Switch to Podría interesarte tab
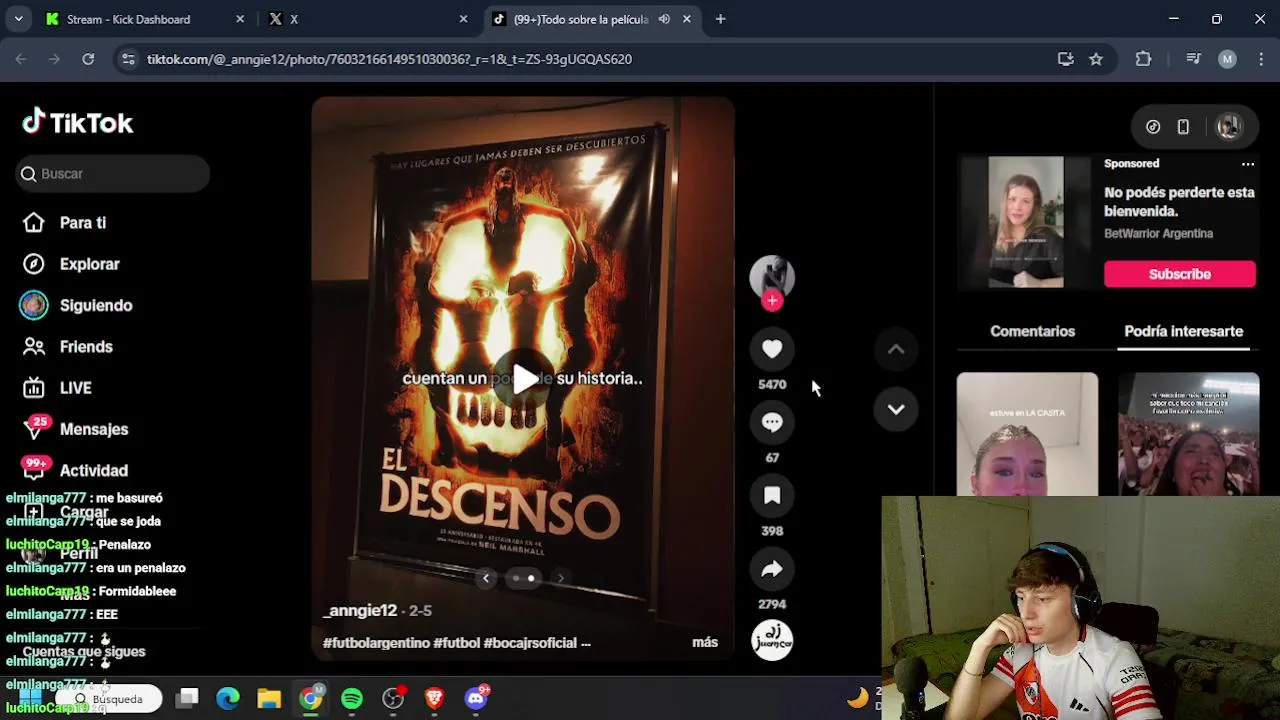Image resolution: width=1280 pixels, height=720 pixels. [1184, 331]
